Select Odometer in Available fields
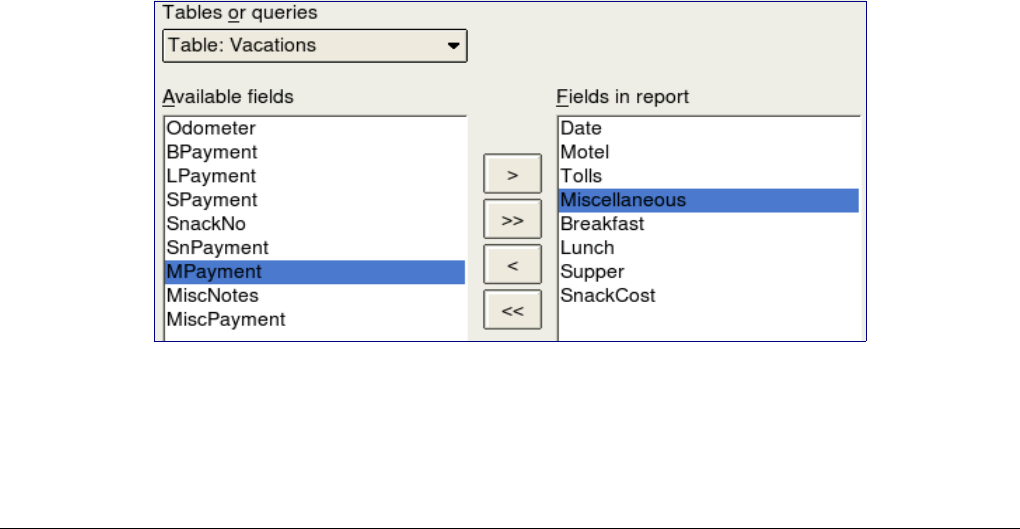1020x529 pixels. pos(211,128)
